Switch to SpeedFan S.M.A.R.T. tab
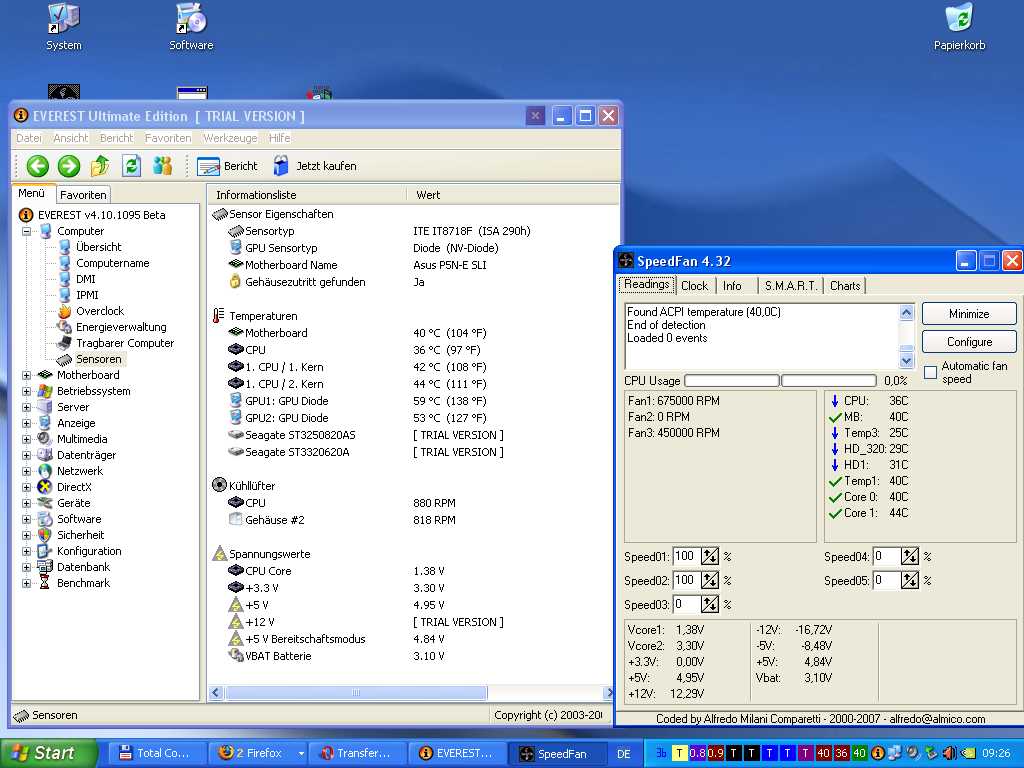The height and width of the screenshot is (768, 1024). [x=791, y=286]
